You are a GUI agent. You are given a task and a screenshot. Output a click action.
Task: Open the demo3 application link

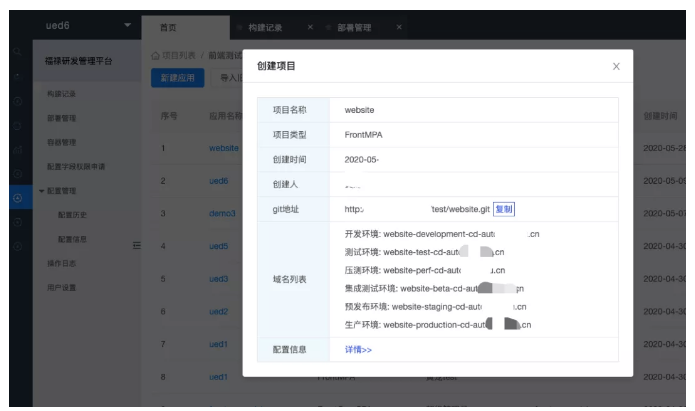click(222, 213)
